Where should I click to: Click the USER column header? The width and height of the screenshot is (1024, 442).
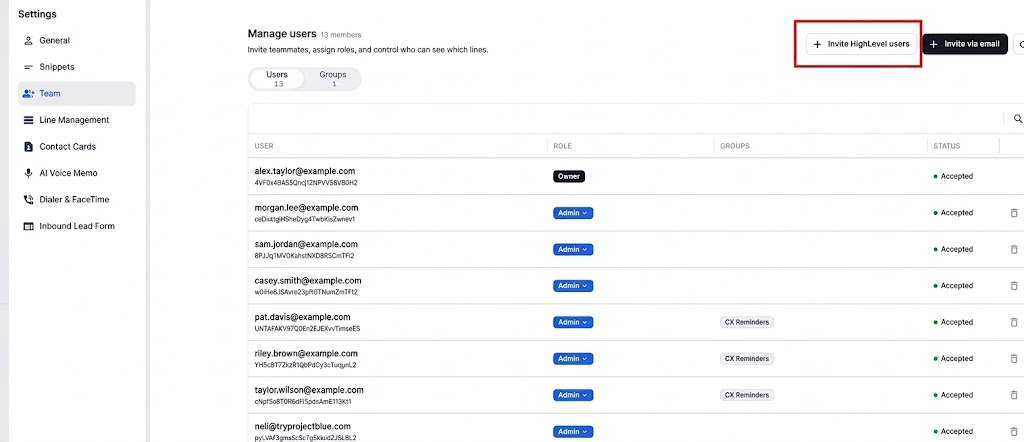tap(264, 146)
